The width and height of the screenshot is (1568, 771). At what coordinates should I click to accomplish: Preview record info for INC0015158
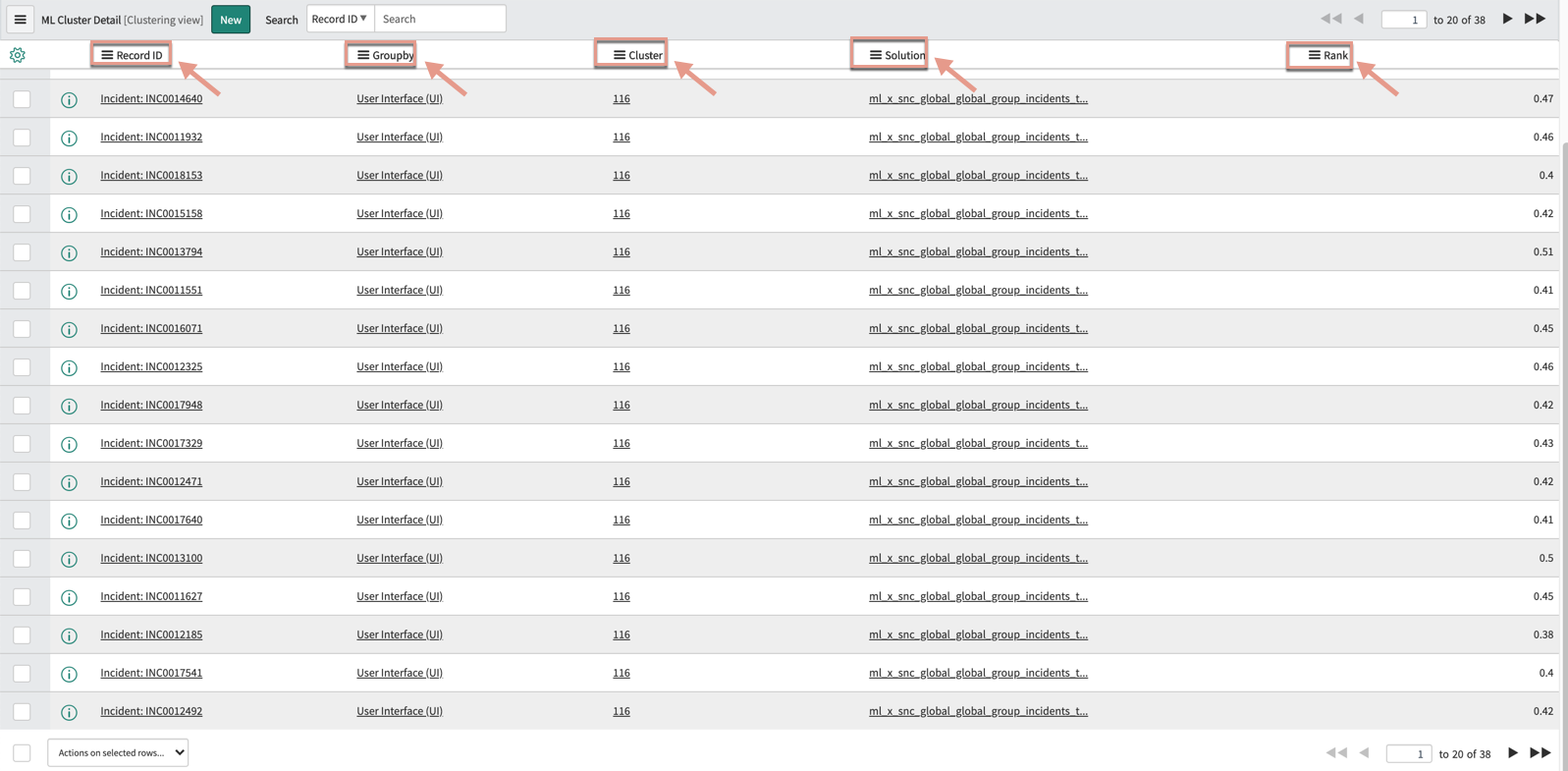coord(69,214)
